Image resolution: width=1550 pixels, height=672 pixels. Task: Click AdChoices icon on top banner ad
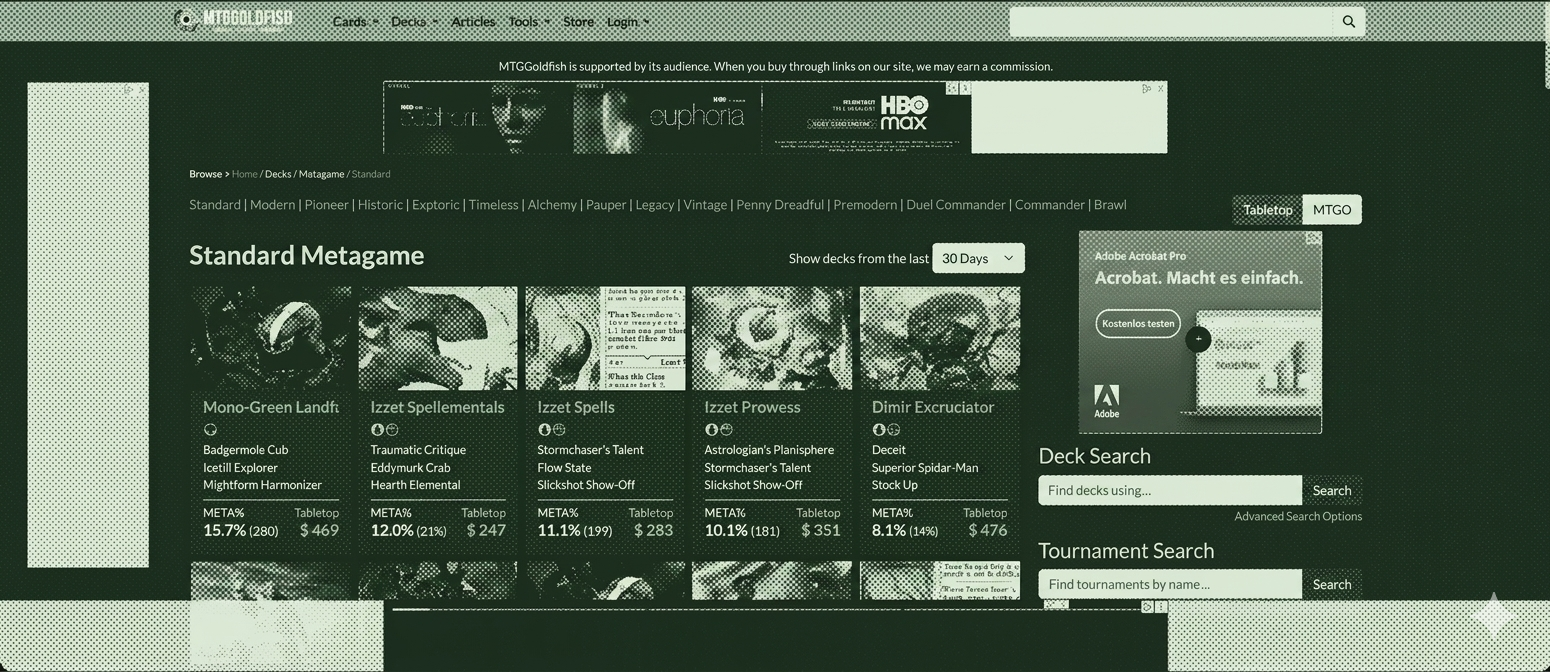point(1146,88)
